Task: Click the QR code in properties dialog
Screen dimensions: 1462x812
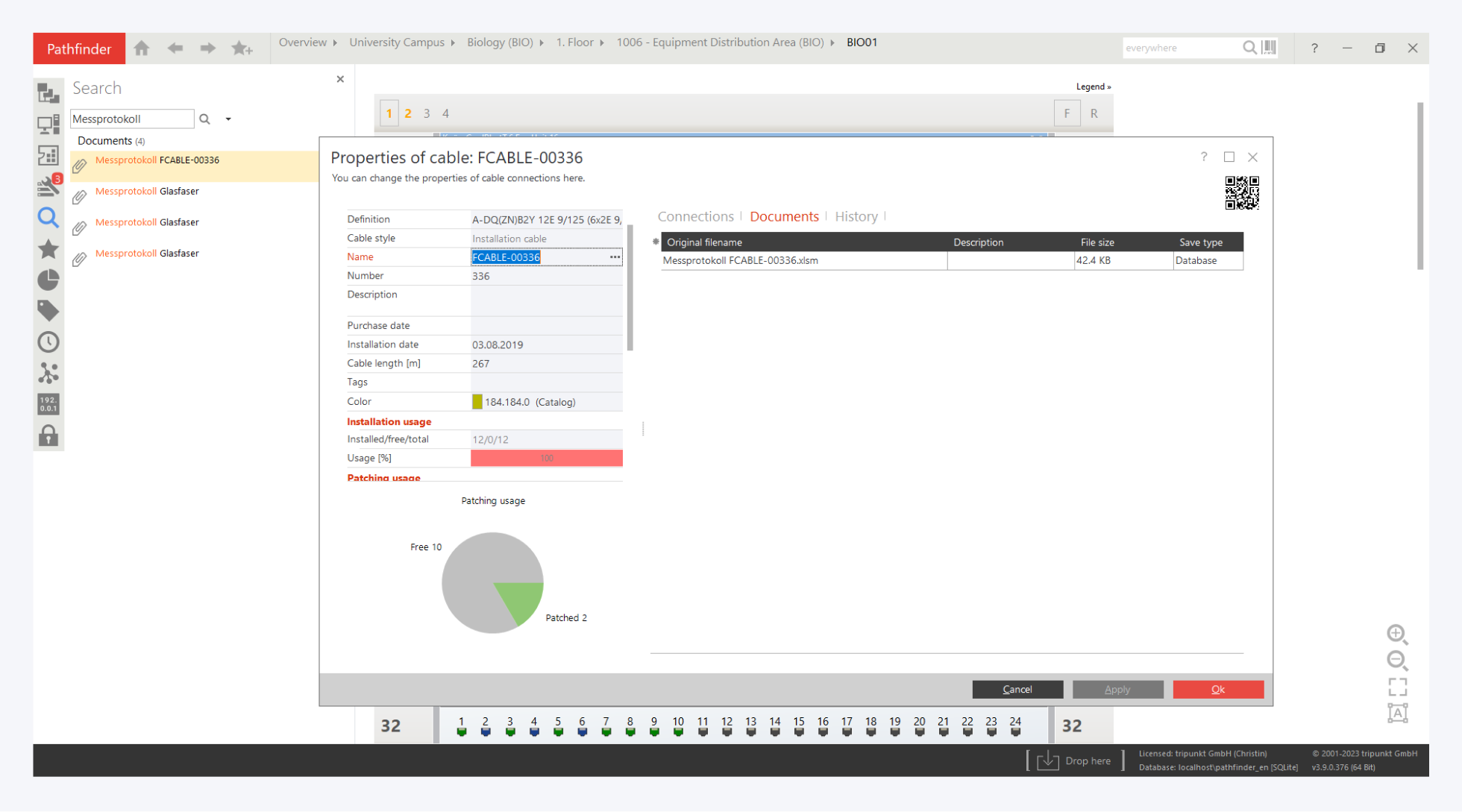Action: [x=1242, y=193]
